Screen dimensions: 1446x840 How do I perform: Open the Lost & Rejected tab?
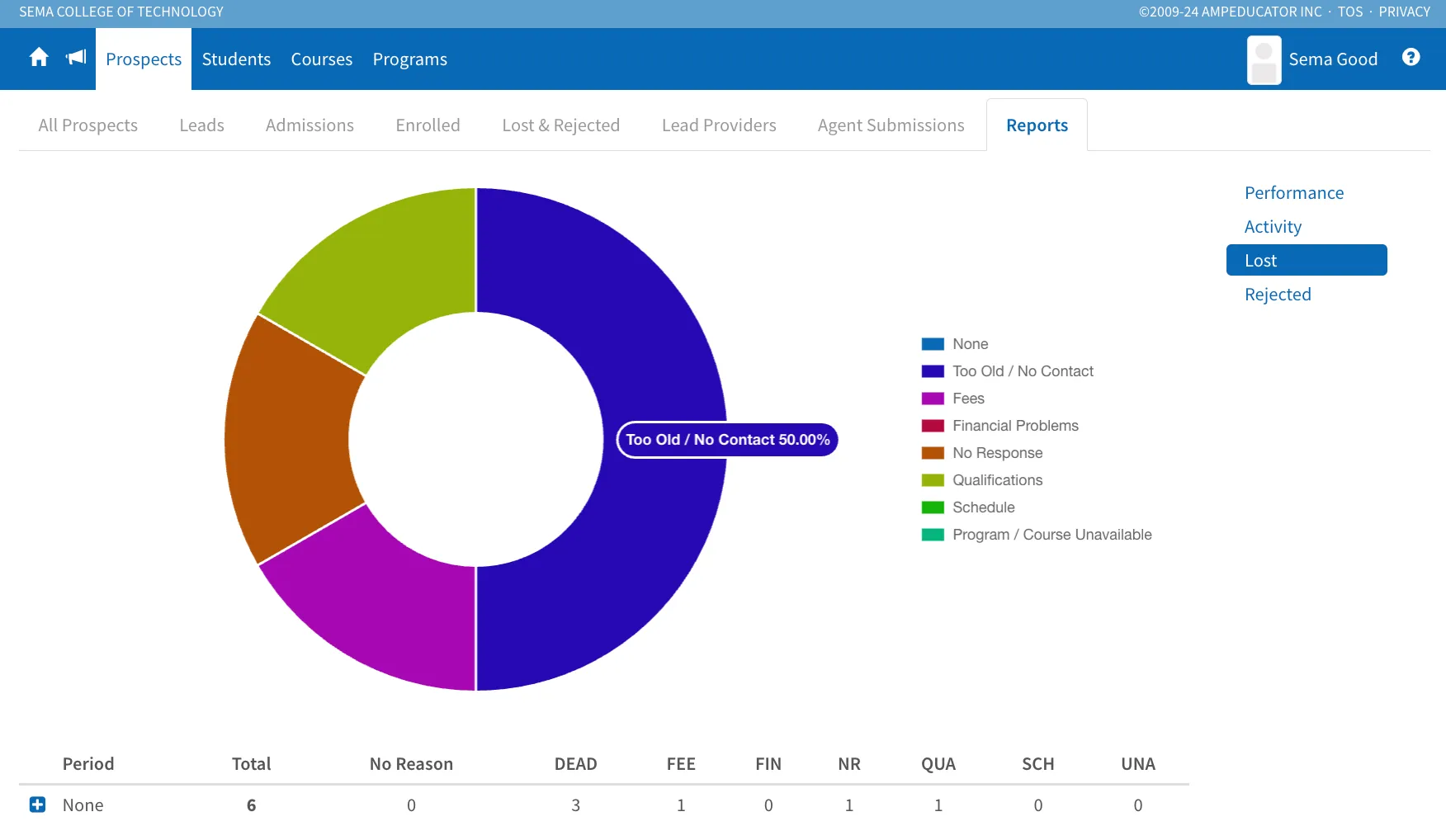(x=561, y=125)
